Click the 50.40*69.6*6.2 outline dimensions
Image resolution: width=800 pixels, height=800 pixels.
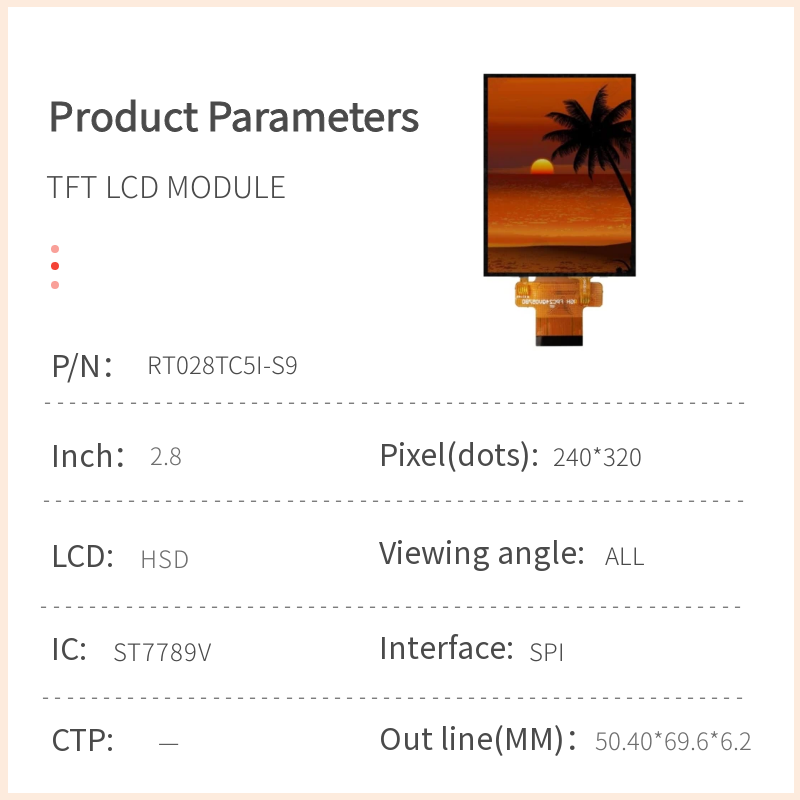click(673, 742)
